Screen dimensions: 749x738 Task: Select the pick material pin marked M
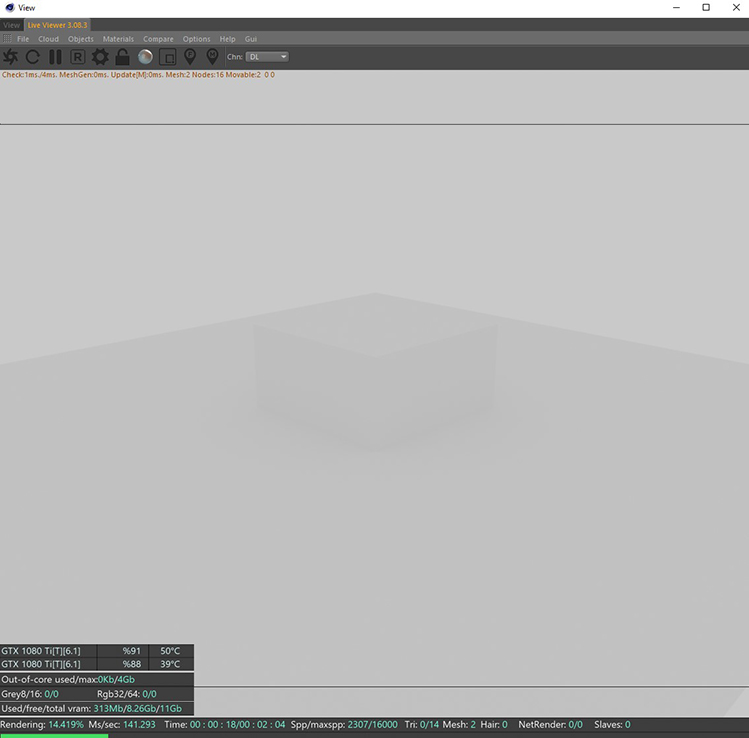tap(212, 57)
